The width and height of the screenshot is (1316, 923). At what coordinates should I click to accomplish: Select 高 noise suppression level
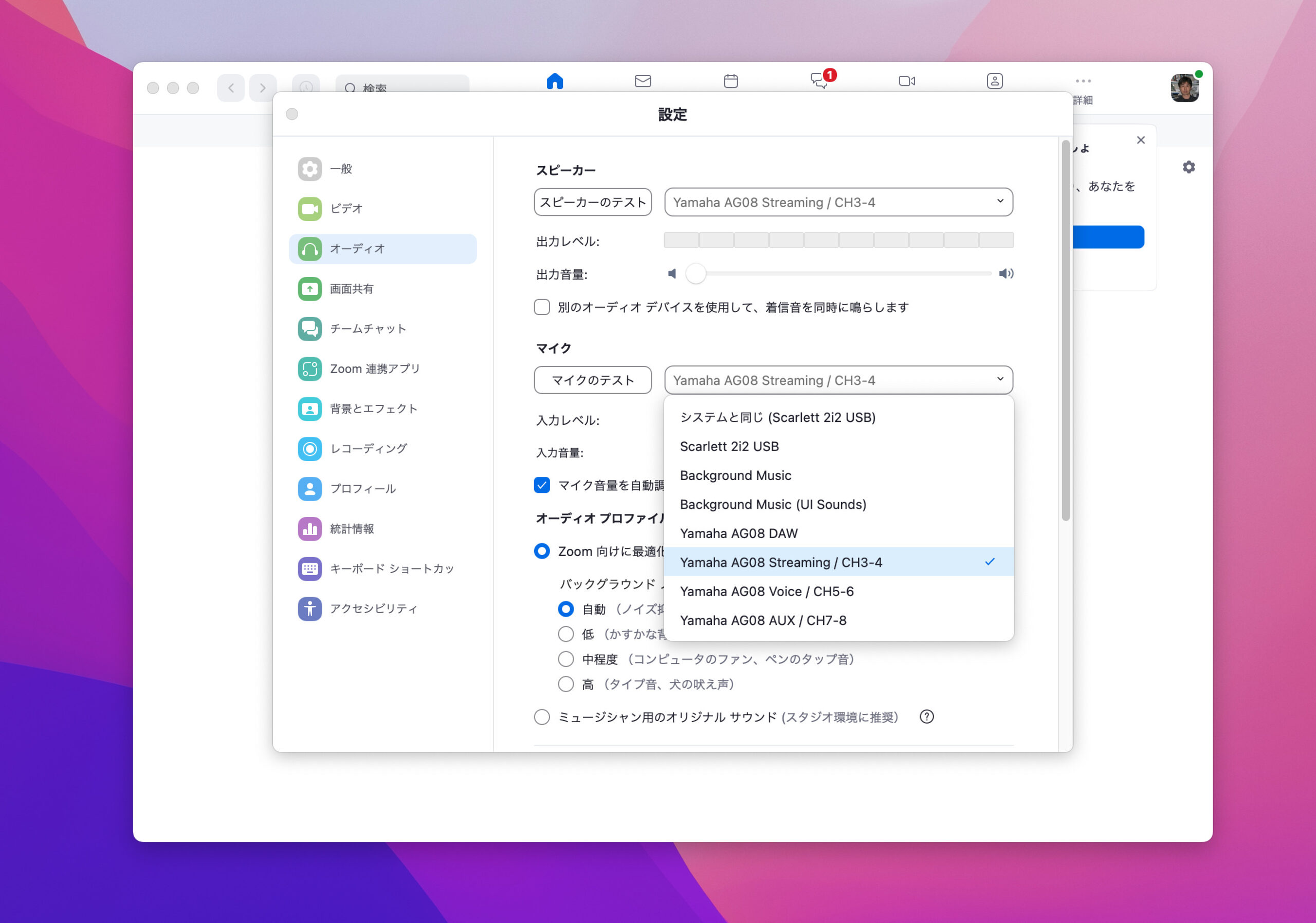(x=565, y=684)
